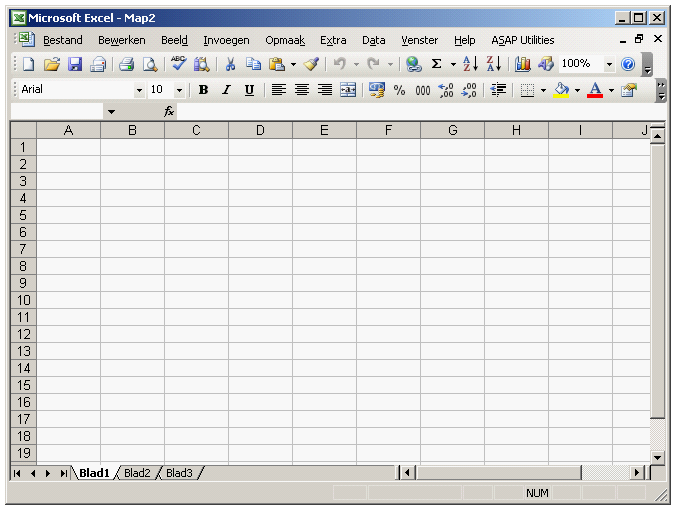The image size is (683, 519).
Task: Open the fill color dropdown arrow
Action: point(577,90)
